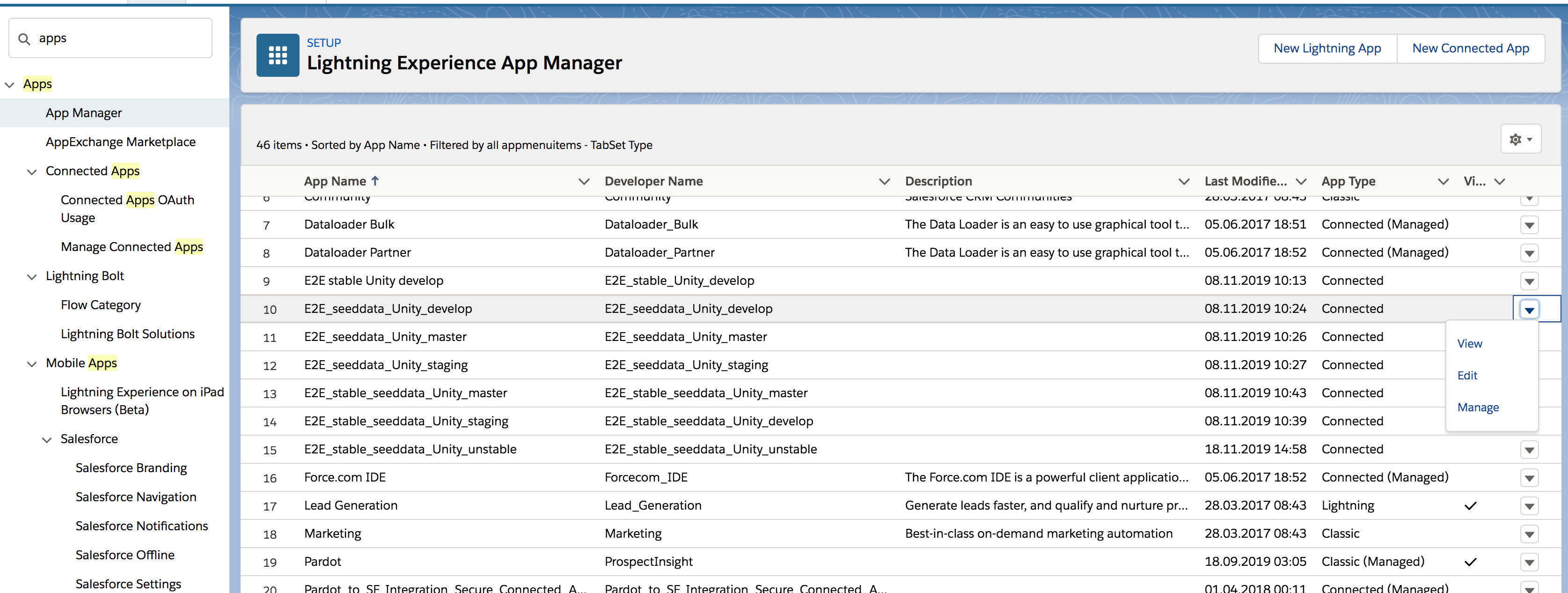Collapse the Apps tree section
The image size is (1568, 593).
[x=10, y=85]
